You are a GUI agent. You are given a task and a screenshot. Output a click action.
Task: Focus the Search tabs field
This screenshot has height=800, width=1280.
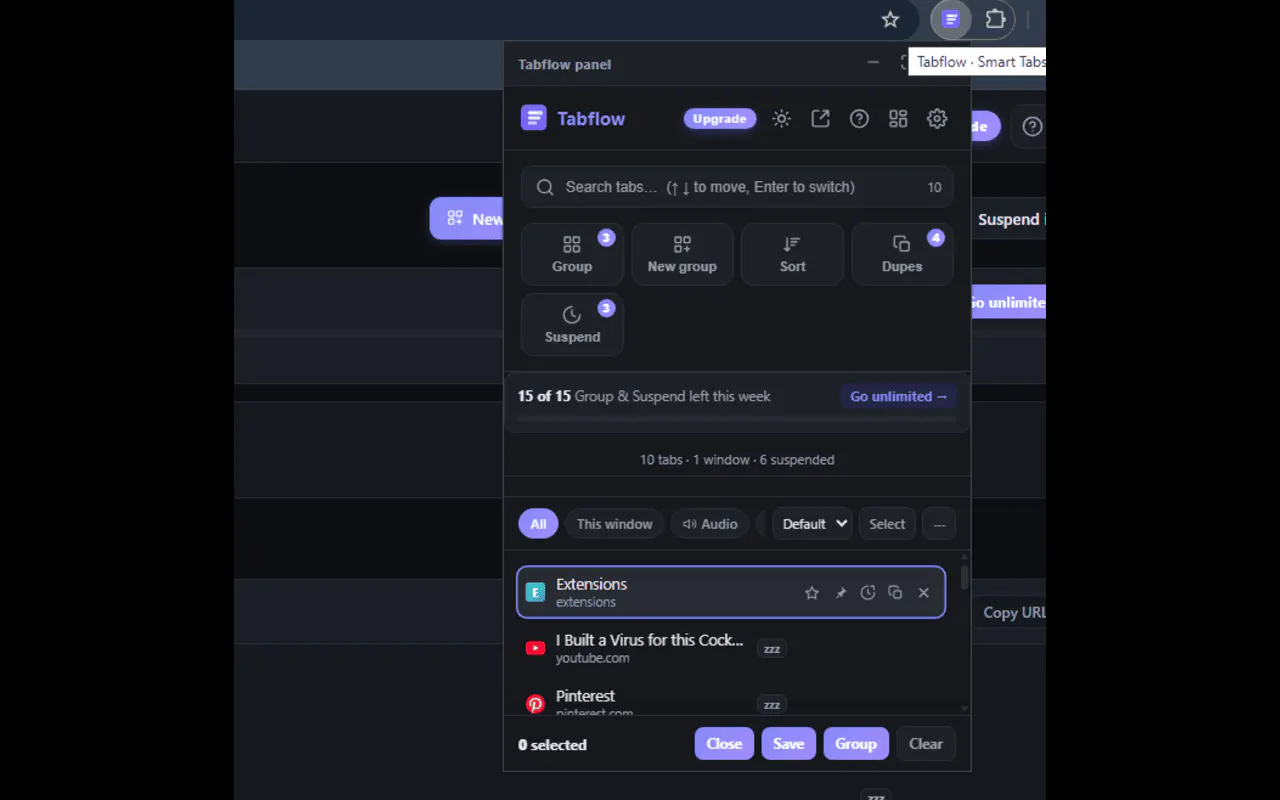[x=737, y=187]
